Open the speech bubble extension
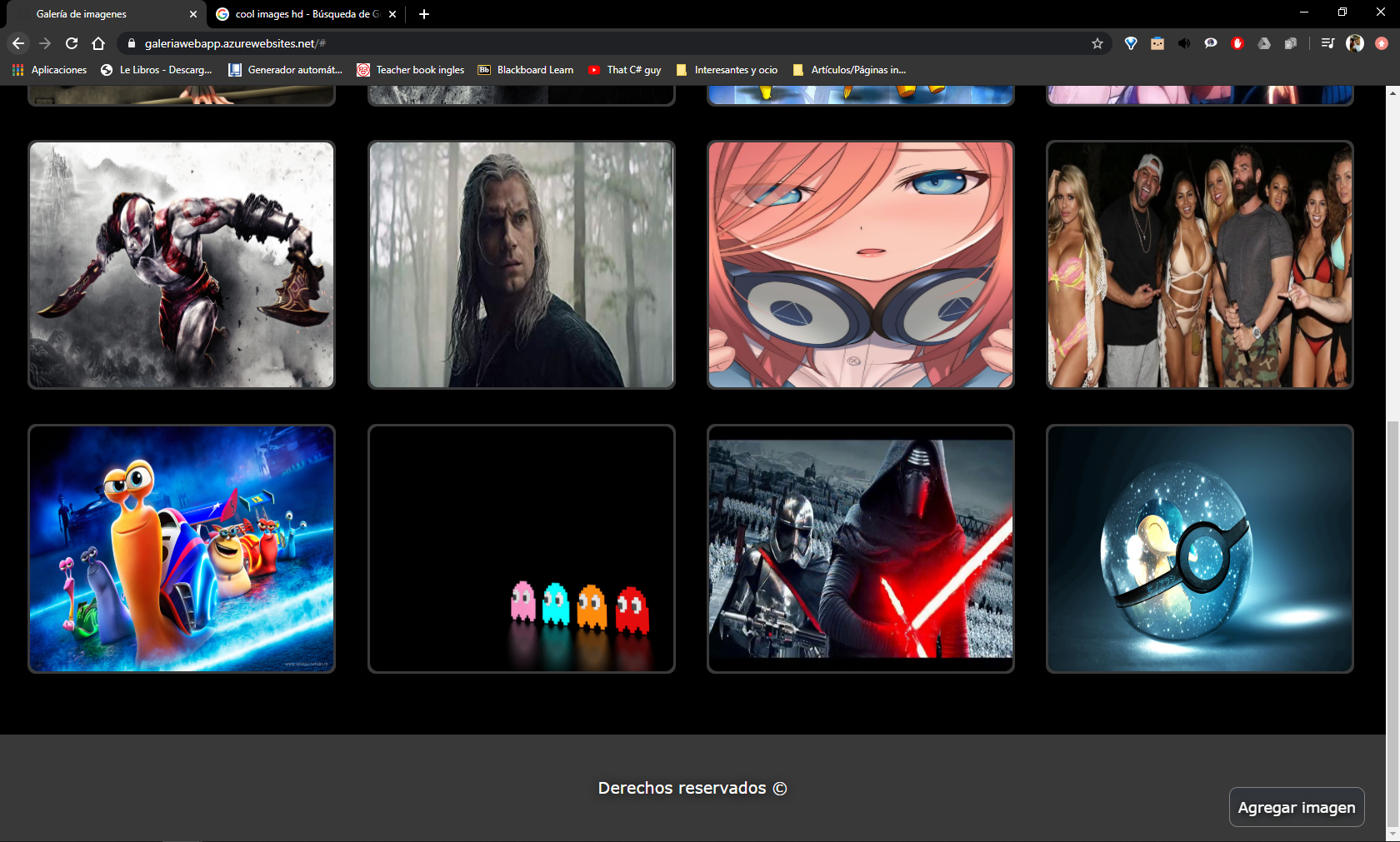The image size is (1400, 842). (1211, 43)
